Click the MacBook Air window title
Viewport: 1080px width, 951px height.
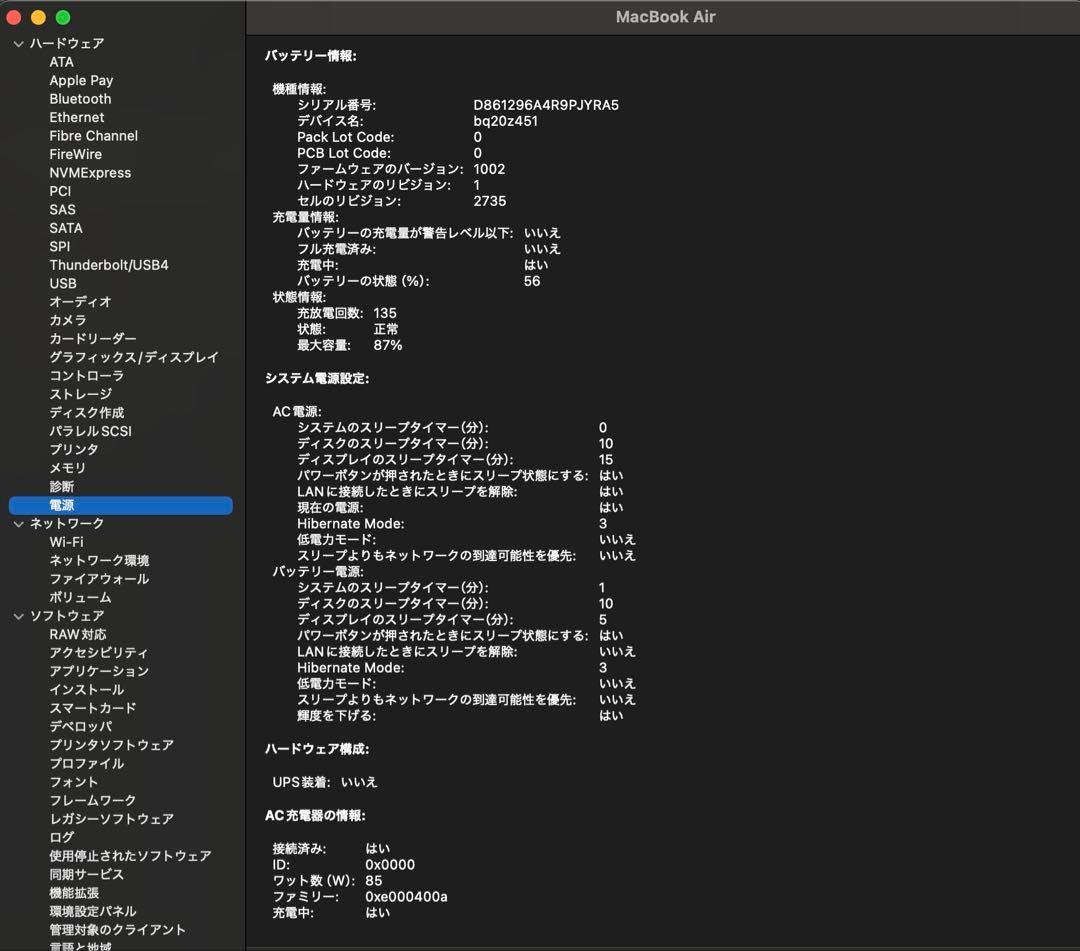[x=665, y=17]
